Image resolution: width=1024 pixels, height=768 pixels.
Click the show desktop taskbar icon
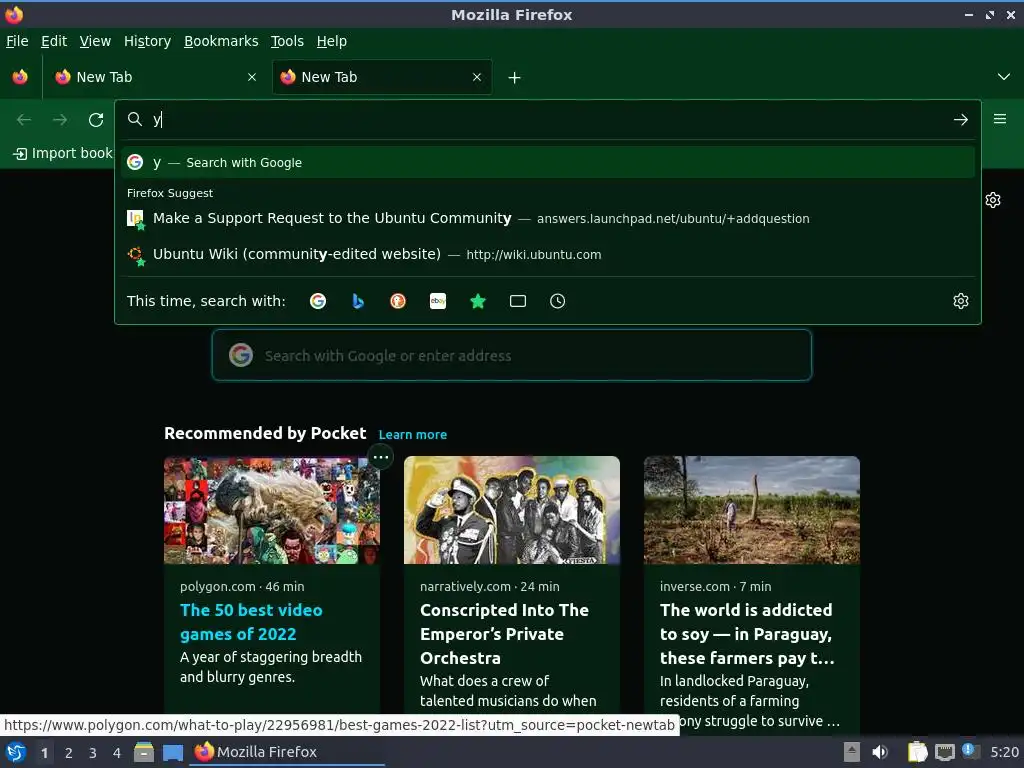pyautogui.click(x=173, y=752)
